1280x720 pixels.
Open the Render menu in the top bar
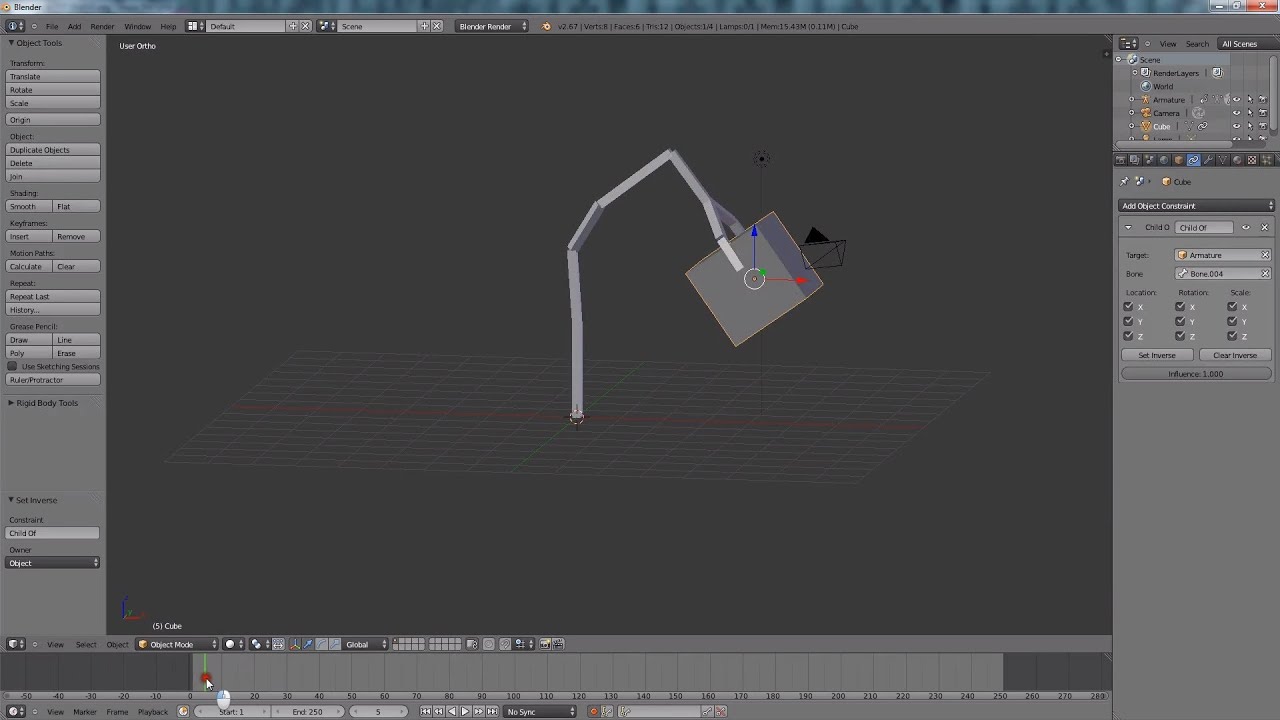coord(102,26)
